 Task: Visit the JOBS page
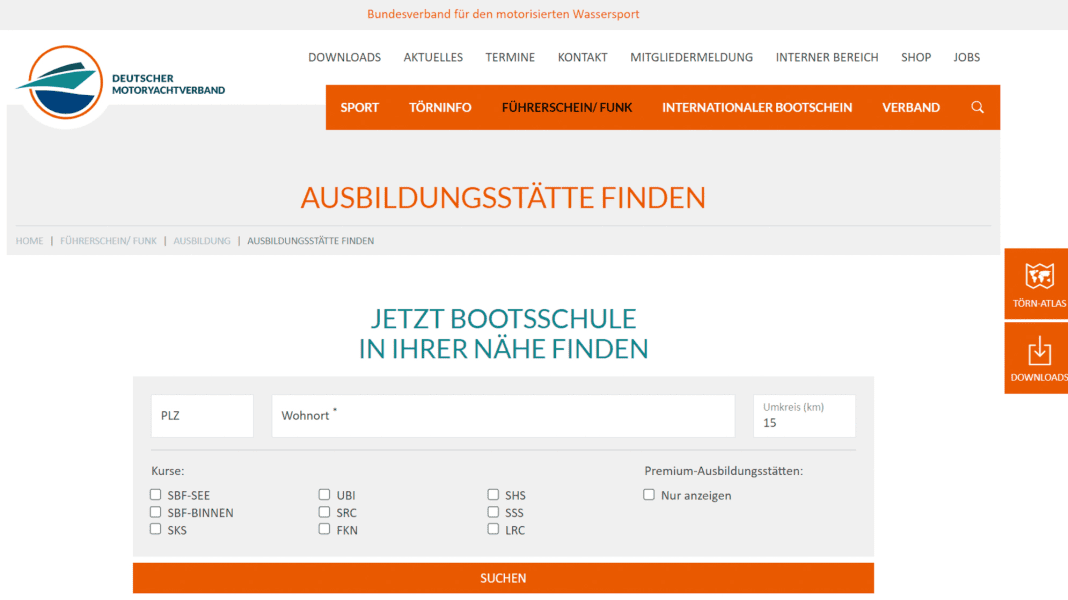point(966,57)
